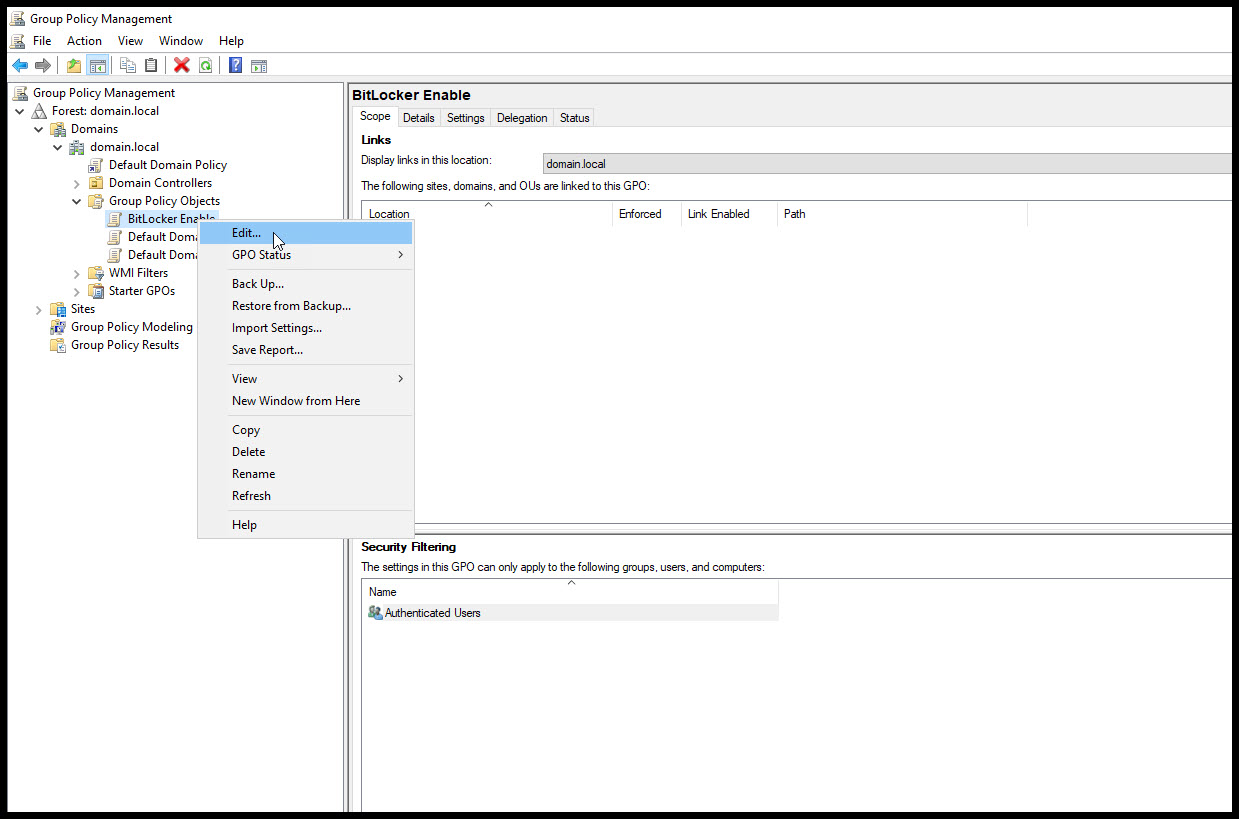Toggle the Show/Hide Console Tree icon
1239x819 pixels.
point(97,64)
